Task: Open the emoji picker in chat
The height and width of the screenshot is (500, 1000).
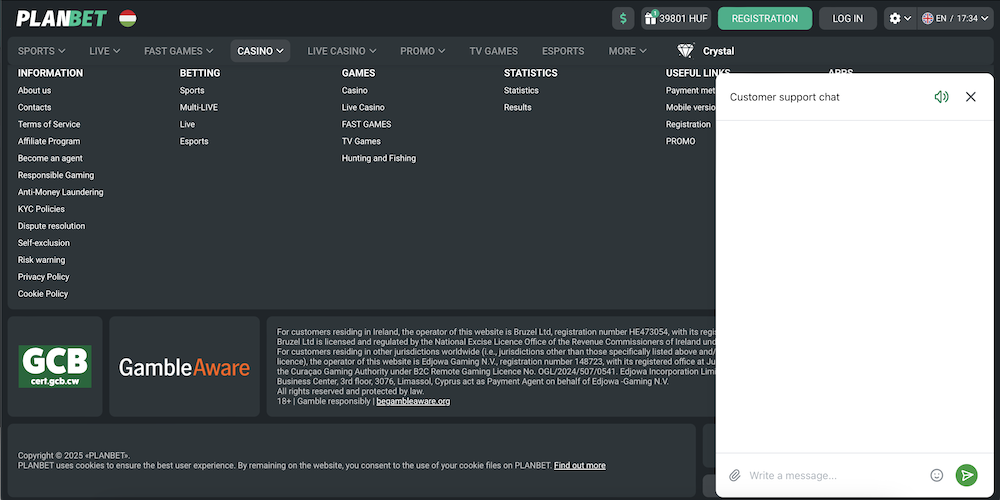Action: tap(937, 475)
